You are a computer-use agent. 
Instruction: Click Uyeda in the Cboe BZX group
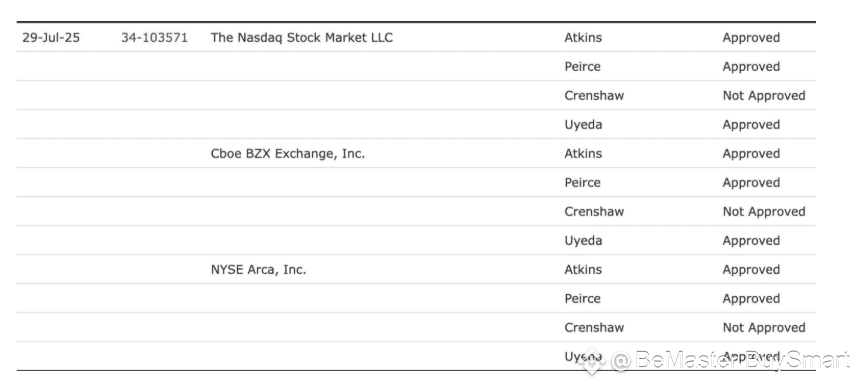[x=583, y=241]
